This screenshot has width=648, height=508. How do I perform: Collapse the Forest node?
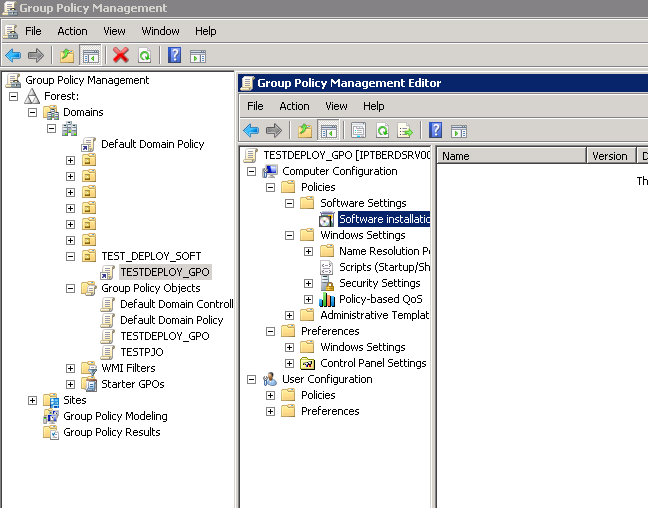[14, 96]
